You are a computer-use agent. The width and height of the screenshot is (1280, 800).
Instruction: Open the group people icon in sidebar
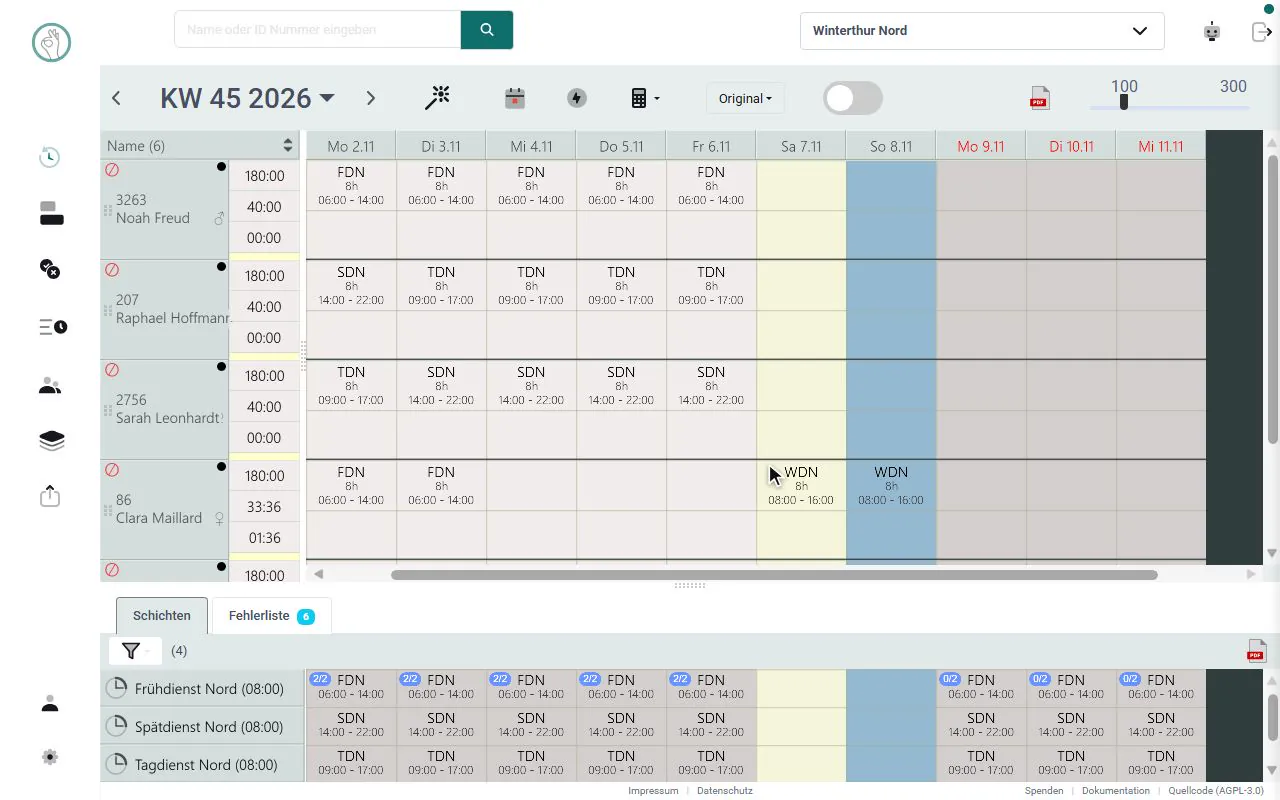50,386
